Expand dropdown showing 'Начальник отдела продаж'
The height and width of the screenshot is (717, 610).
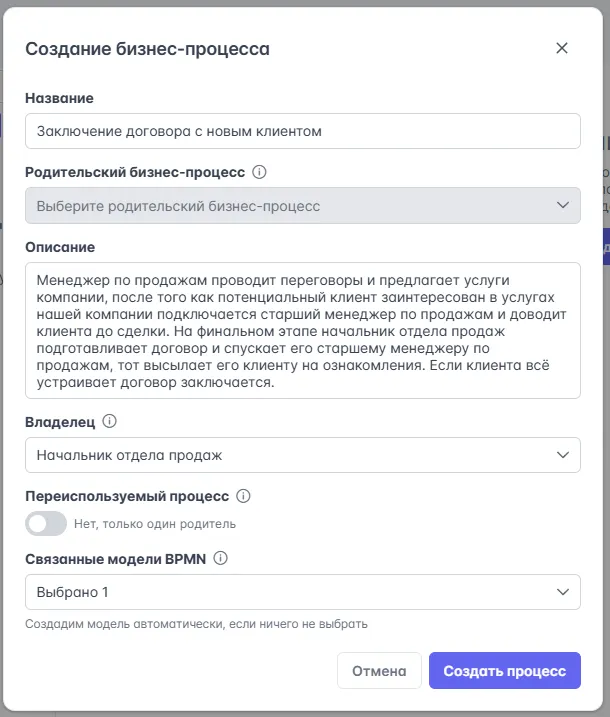(290, 456)
